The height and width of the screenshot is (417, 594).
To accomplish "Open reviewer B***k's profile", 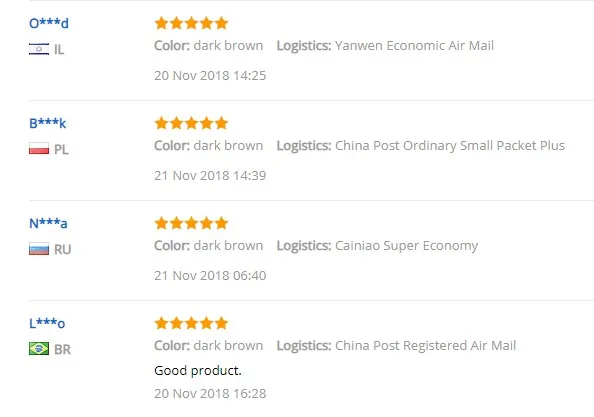I will pyautogui.click(x=48, y=123).
